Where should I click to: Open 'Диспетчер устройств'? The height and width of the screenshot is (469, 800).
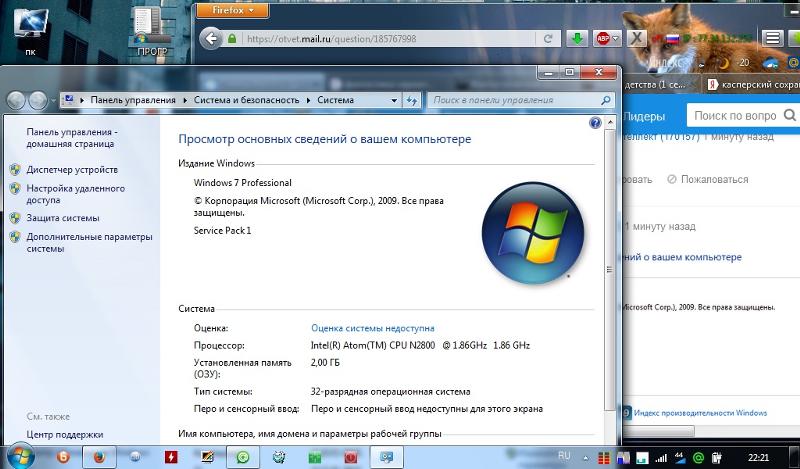coord(72,169)
